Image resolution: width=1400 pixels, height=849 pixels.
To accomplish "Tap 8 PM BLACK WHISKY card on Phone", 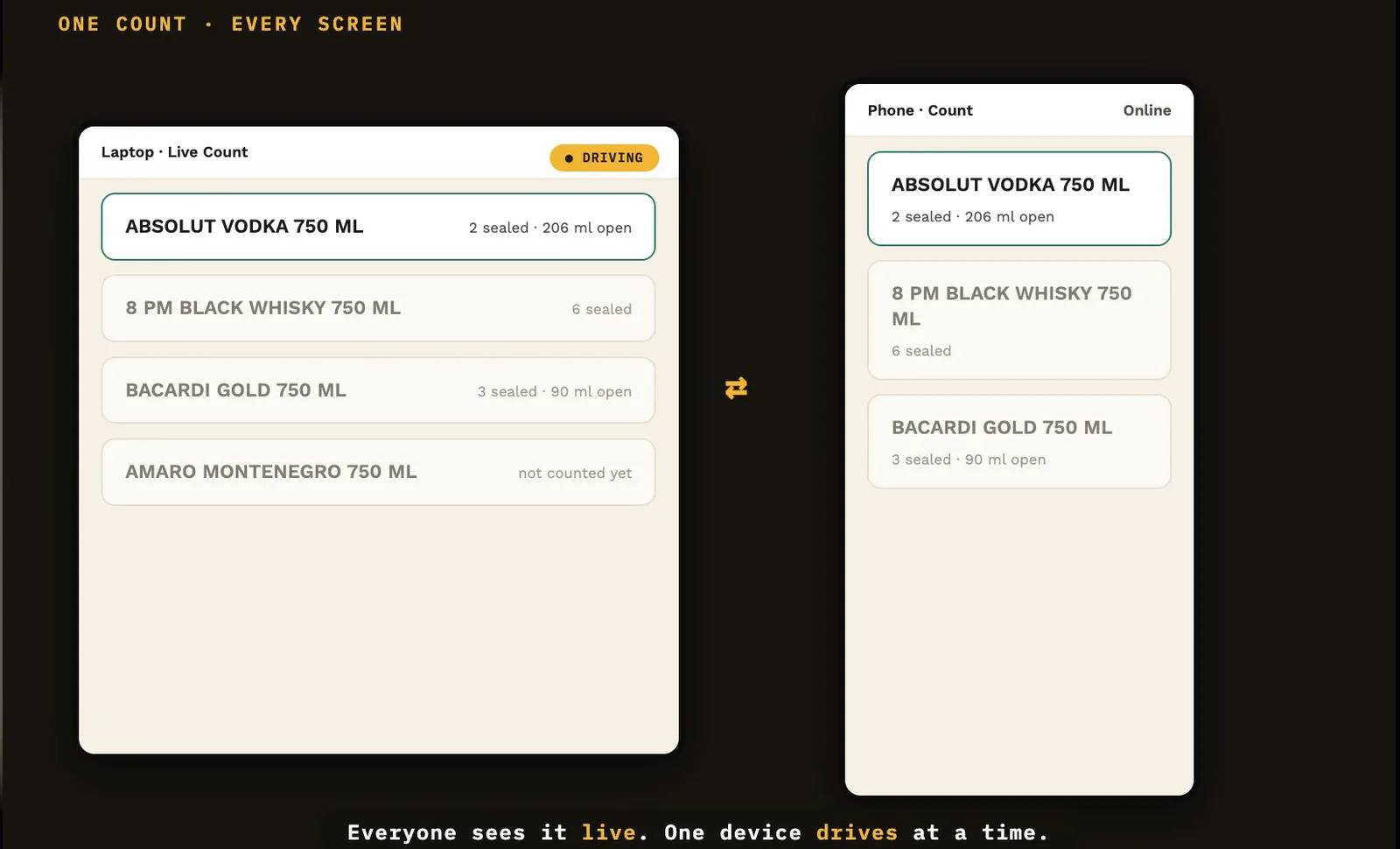I will click(1018, 320).
